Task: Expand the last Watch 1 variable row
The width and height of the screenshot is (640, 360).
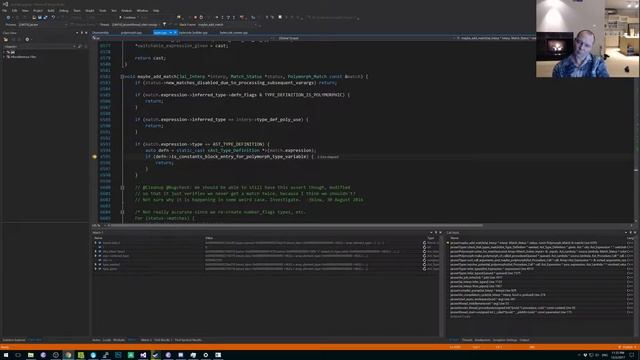Action: 96,269
